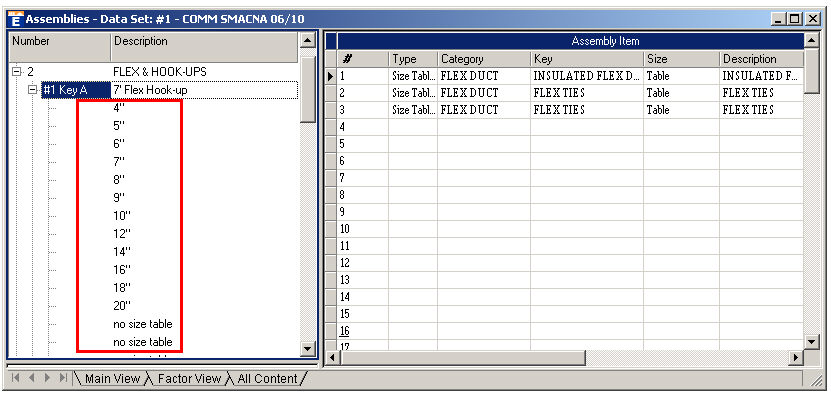Close the Assemblies window
The height and width of the screenshot is (396, 831).
[x=812, y=19]
